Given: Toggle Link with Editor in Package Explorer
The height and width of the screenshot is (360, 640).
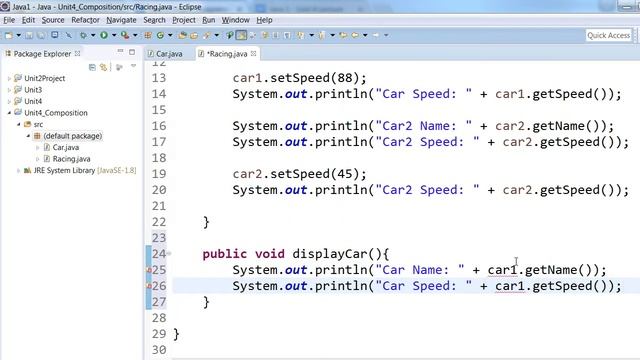Looking at the screenshot, I should (x=104, y=67).
